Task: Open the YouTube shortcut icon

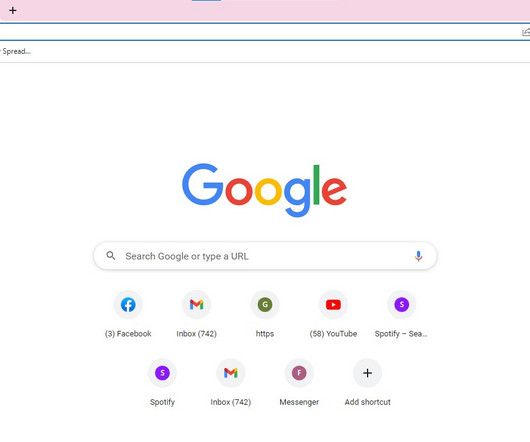Action: 333,305
